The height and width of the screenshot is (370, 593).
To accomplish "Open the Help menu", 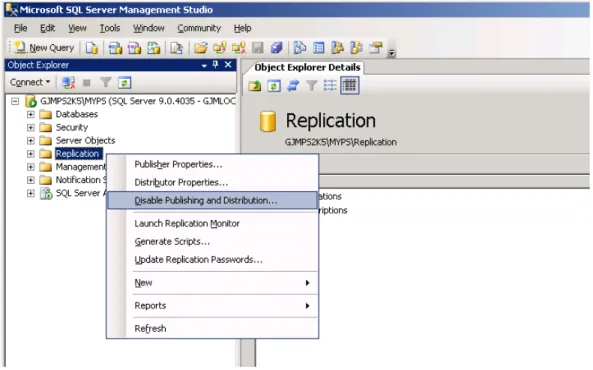I will 242,28.
